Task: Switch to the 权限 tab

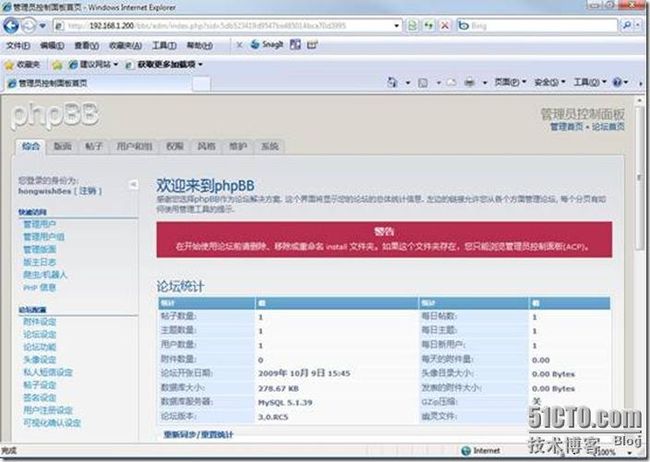Action: 175,146
